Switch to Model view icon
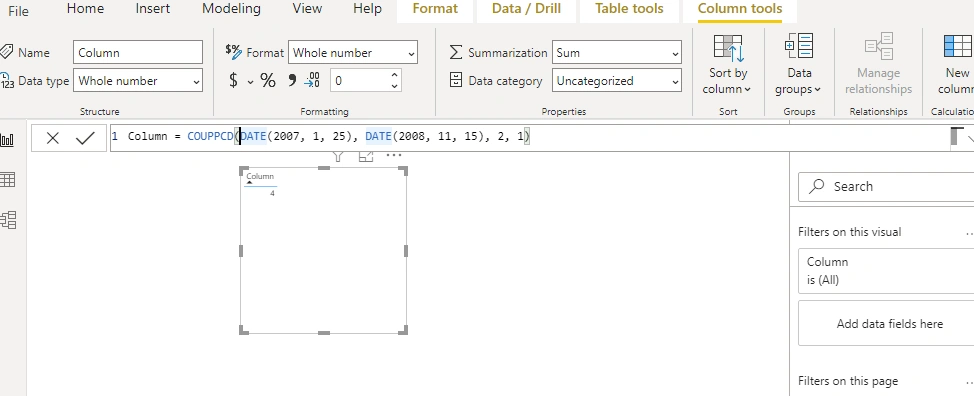The width and height of the screenshot is (974, 396). click(x=8, y=220)
